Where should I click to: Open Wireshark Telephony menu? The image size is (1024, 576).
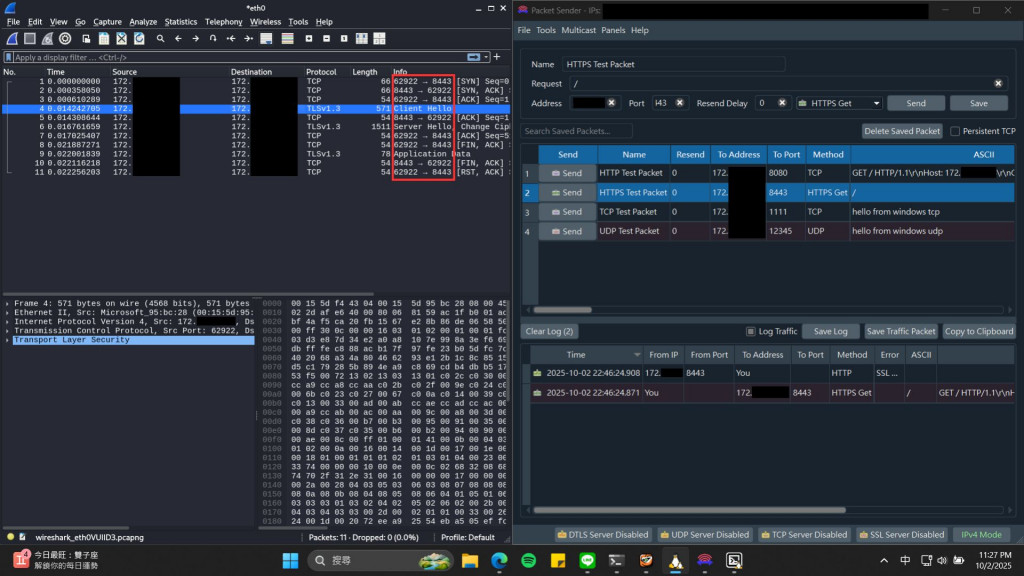pyautogui.click(x=223, y=22)
